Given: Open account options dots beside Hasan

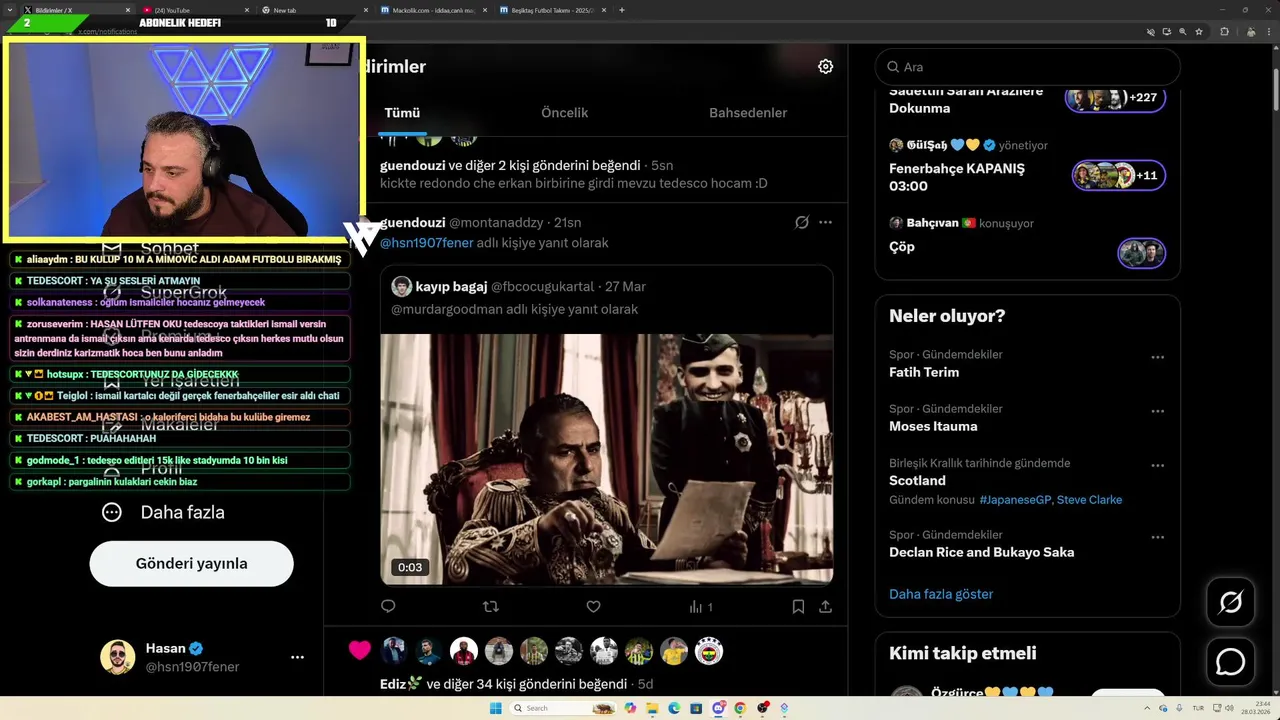Looking at the screenshot, I should click(x=297, y=657).
